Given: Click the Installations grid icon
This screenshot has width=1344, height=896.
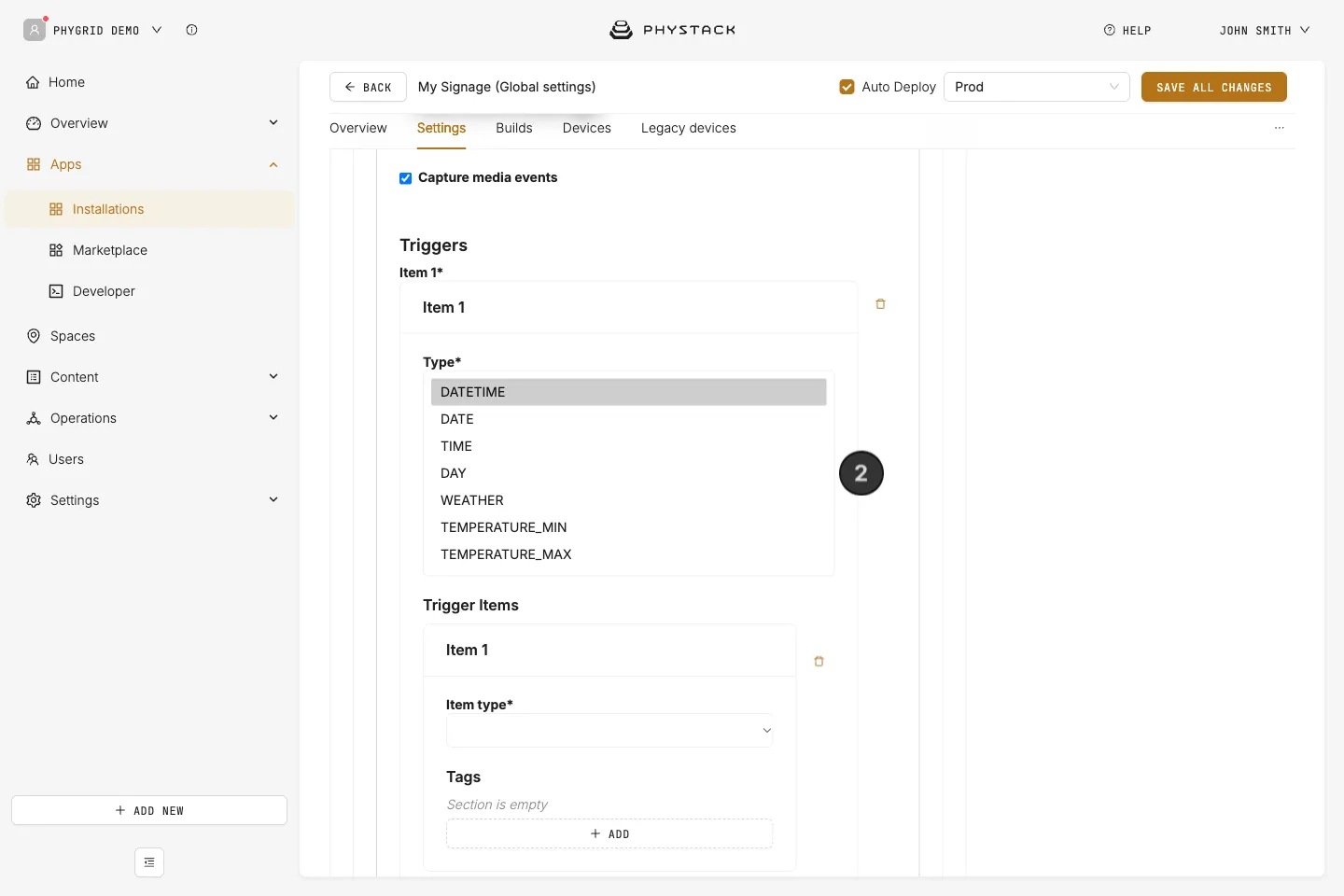Looking at the screenshot, I should click(56, 209).
